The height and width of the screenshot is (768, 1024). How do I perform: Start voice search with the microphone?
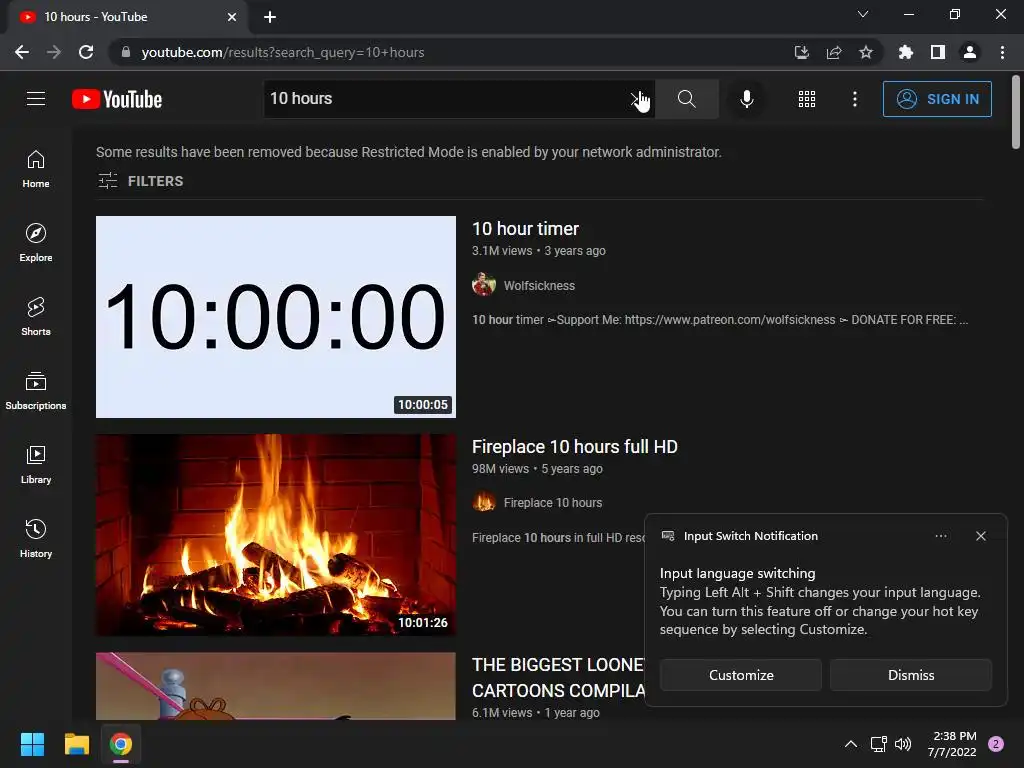coord(746,99)
